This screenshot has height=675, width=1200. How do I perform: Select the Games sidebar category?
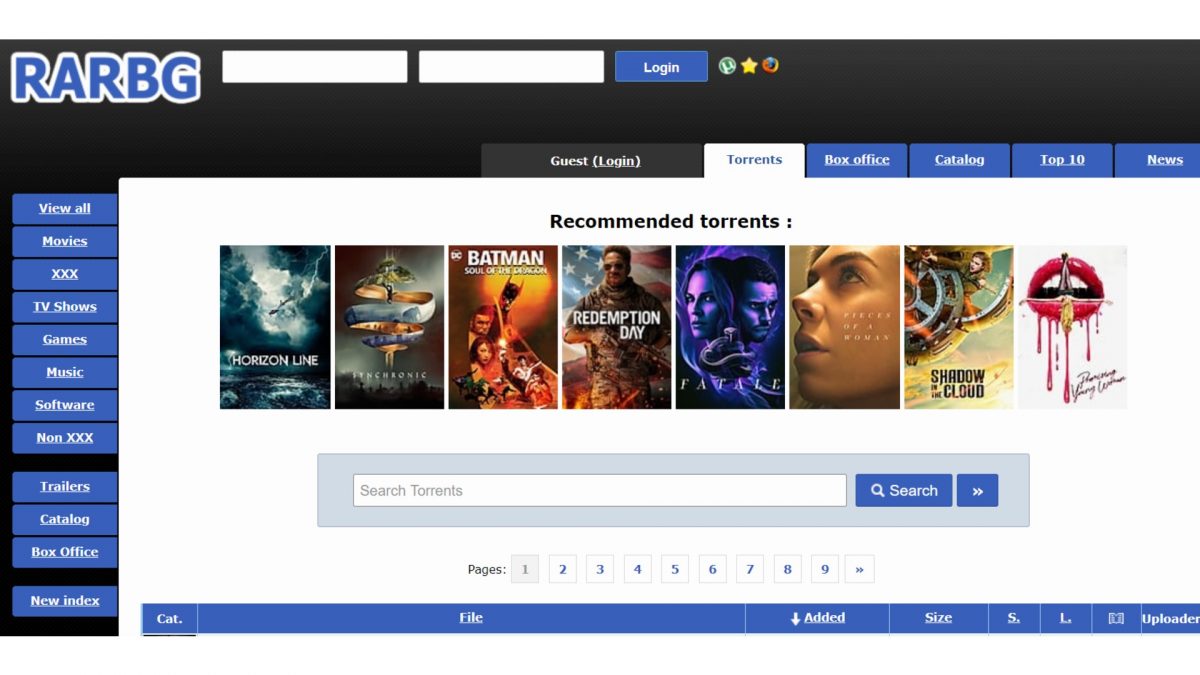tap(65, 340)
